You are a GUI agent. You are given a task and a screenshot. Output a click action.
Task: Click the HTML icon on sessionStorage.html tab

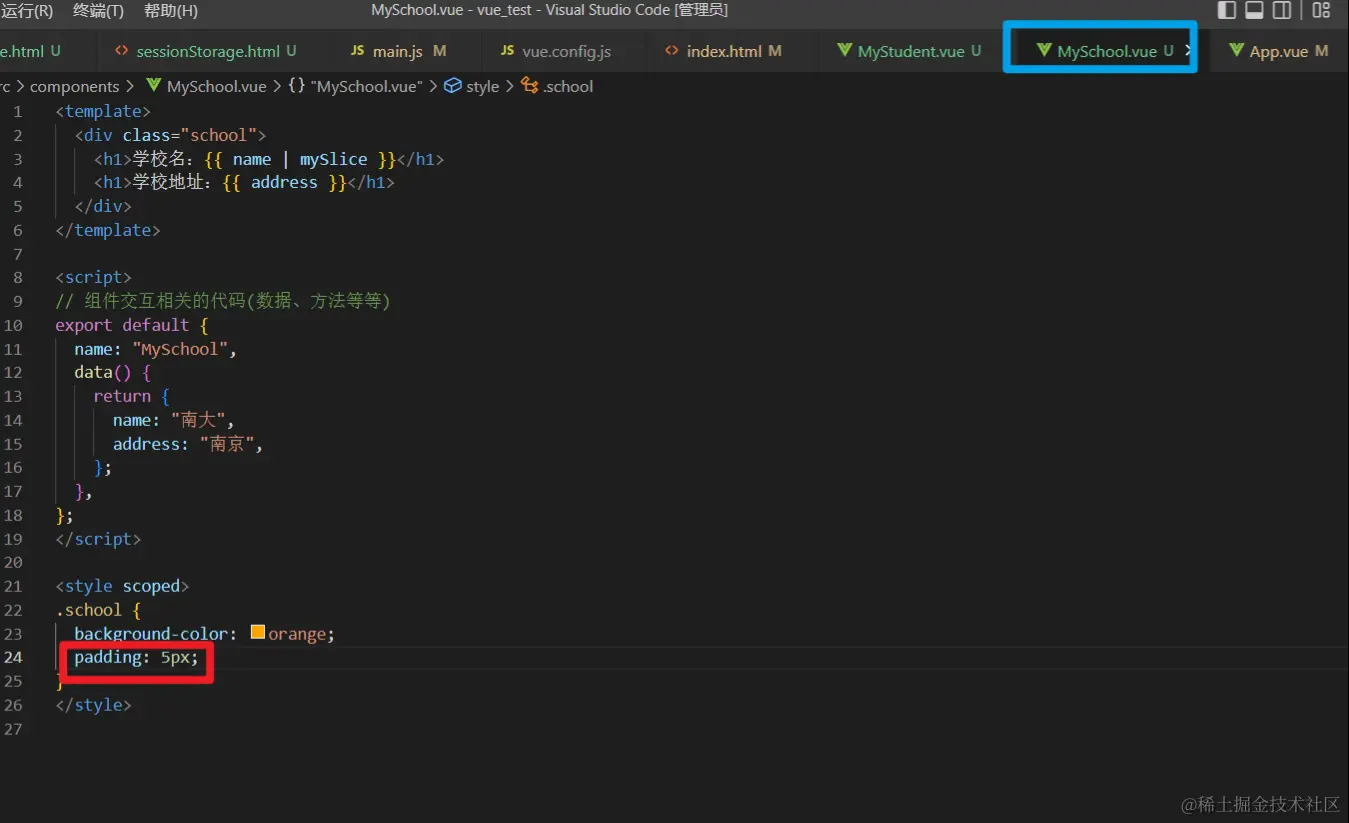pyautogui.click(x=122, y=51)
